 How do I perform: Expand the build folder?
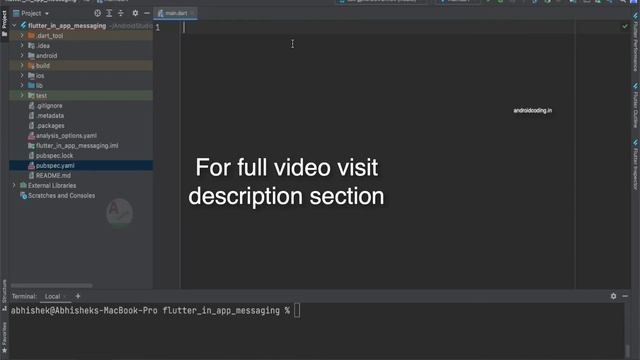[x=22, y=66]
